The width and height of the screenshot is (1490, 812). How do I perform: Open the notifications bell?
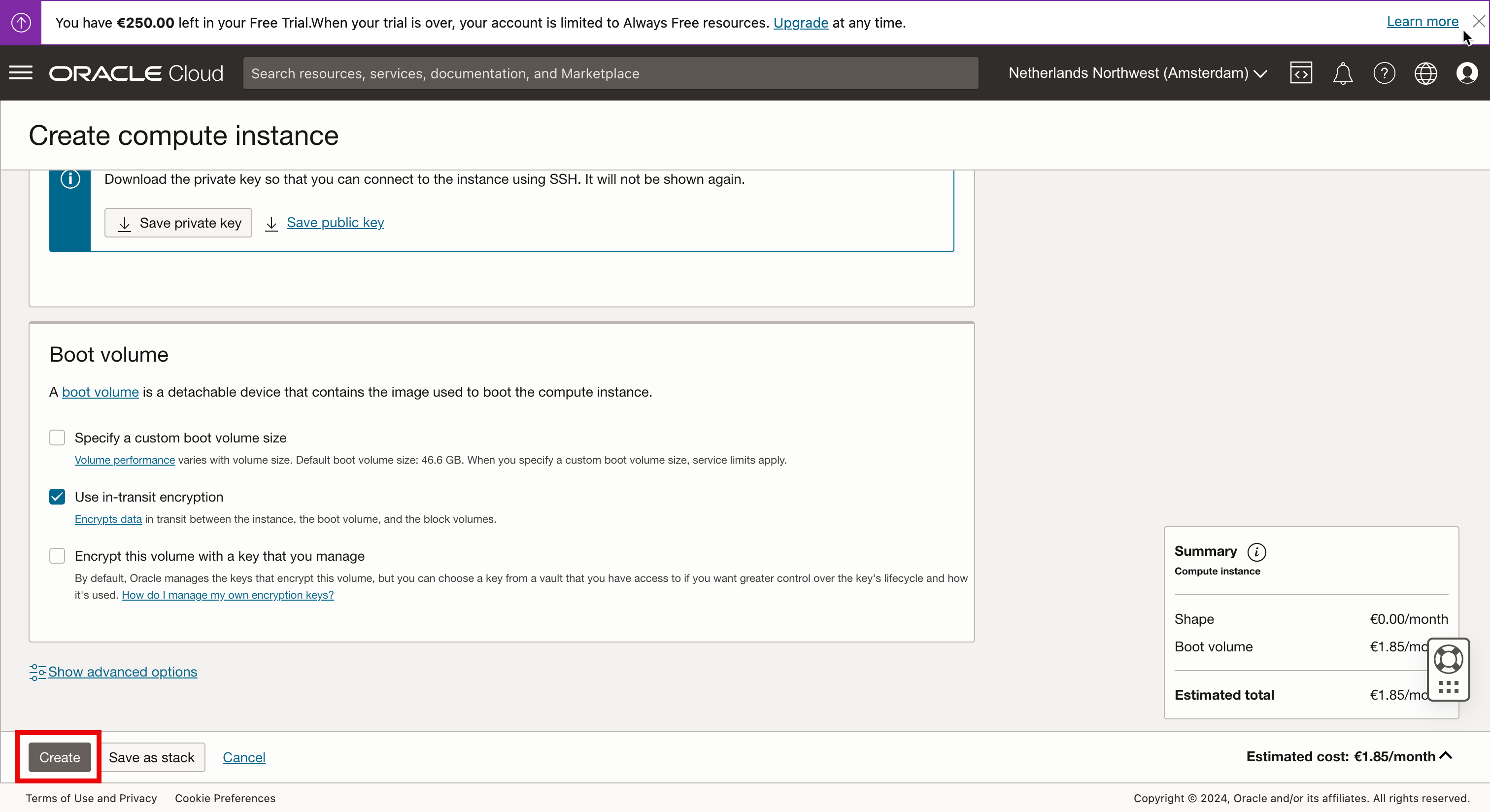point(1343,73)
